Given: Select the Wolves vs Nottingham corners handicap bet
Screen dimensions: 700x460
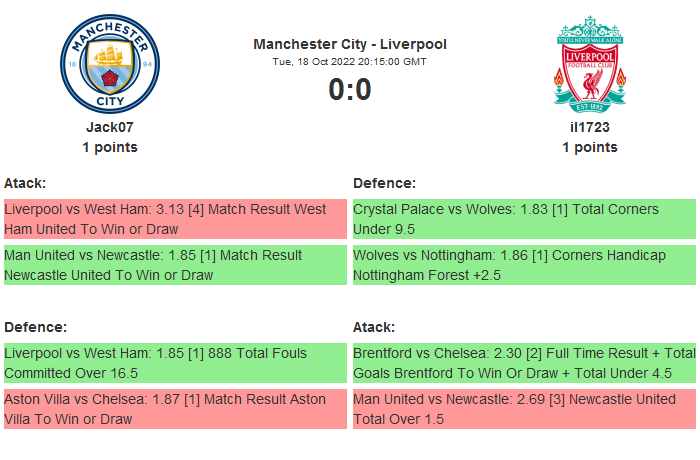Looking at the screenshot, I should [524, 265].
